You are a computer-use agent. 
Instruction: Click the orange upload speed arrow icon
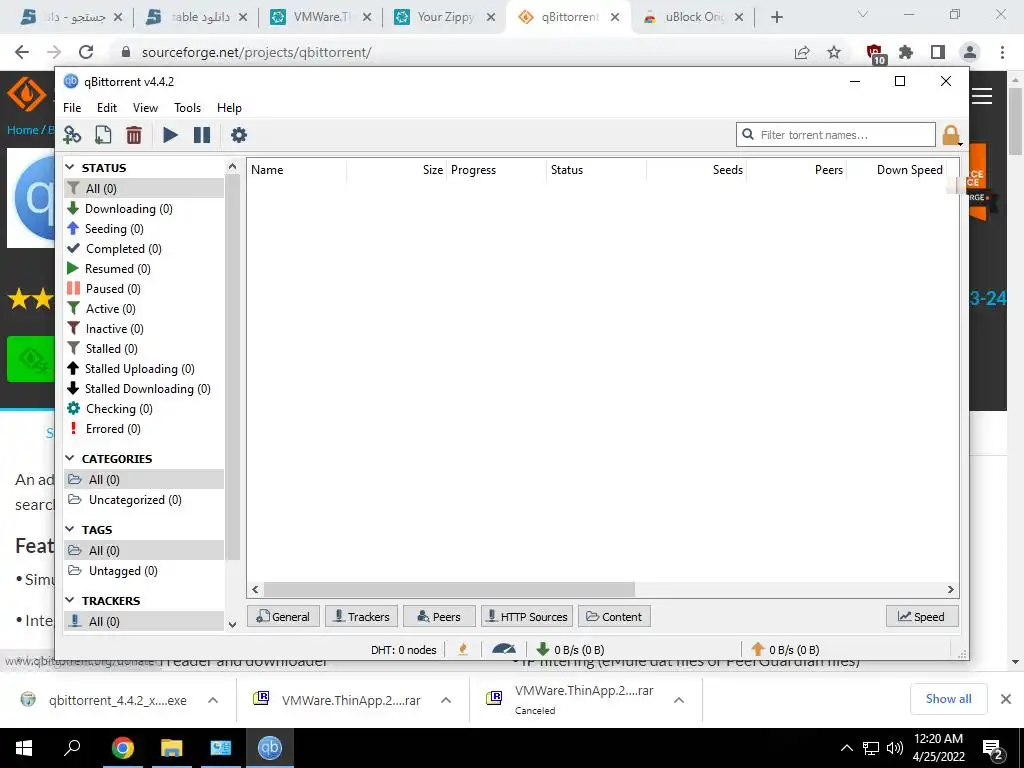click(758, 649)
